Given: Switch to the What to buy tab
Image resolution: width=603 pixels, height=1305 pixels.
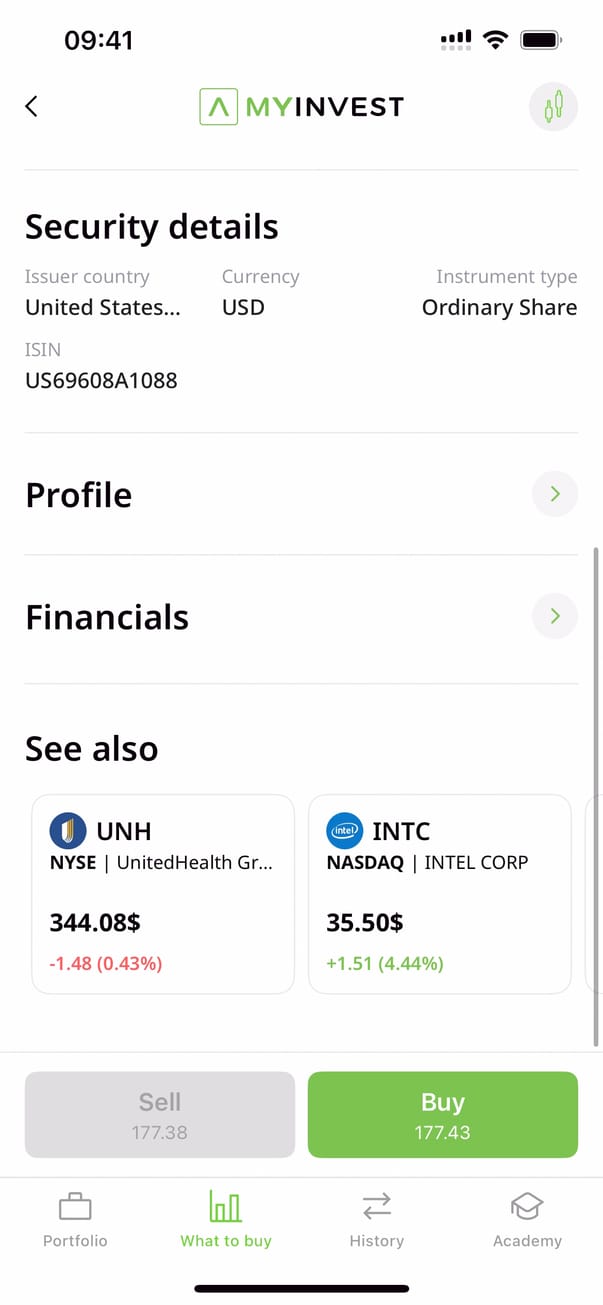Looking at the screenshot, I should coord(226,1220).
